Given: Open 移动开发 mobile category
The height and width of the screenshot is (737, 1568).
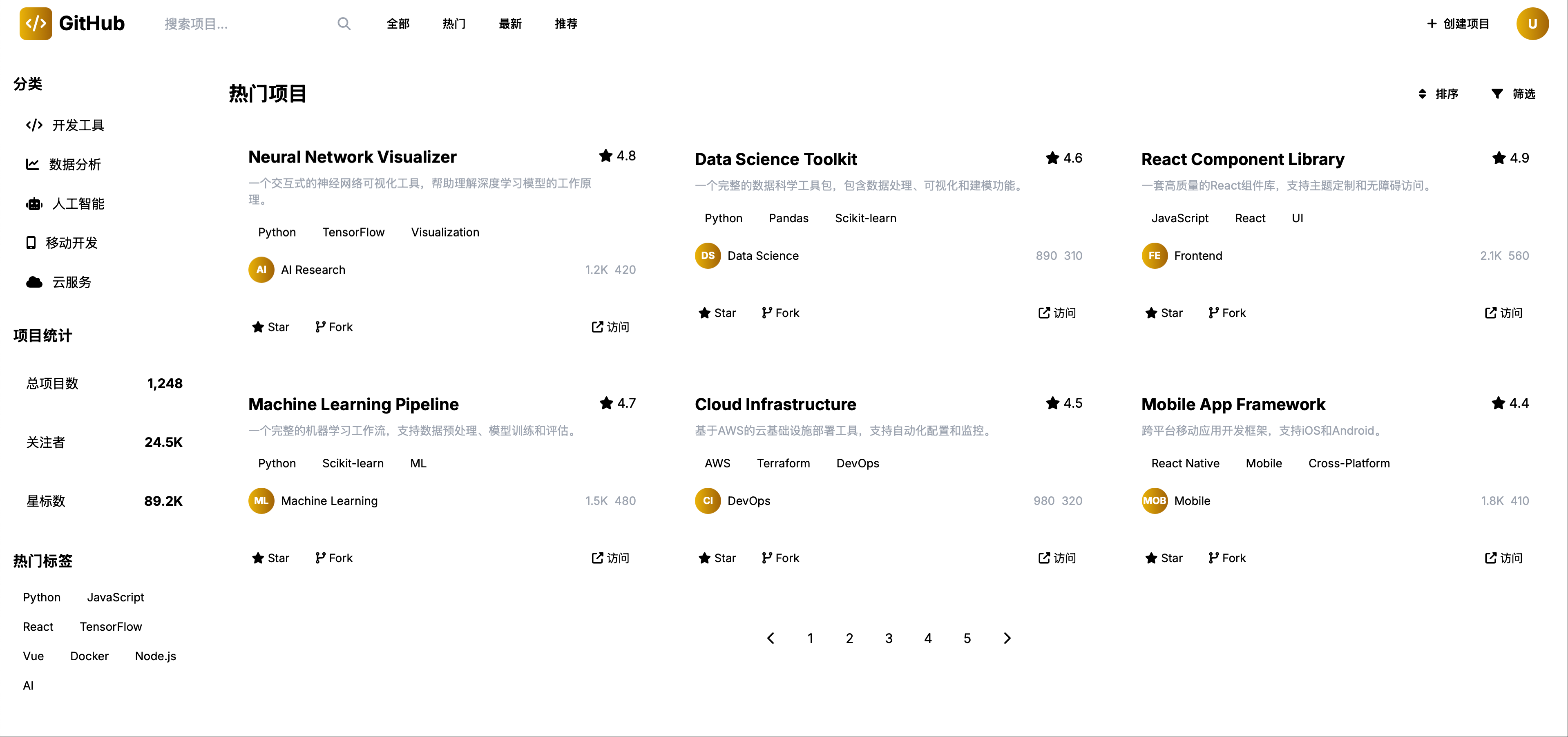Looking at the screenshot, I should pos(61,243).
